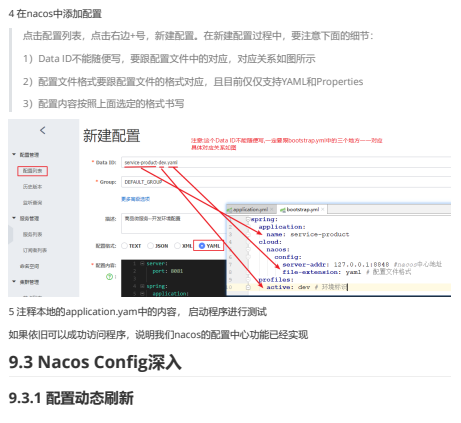
Task: Select the TEXT format radio button
Action: pyautogui.click(x=124, y=246)
